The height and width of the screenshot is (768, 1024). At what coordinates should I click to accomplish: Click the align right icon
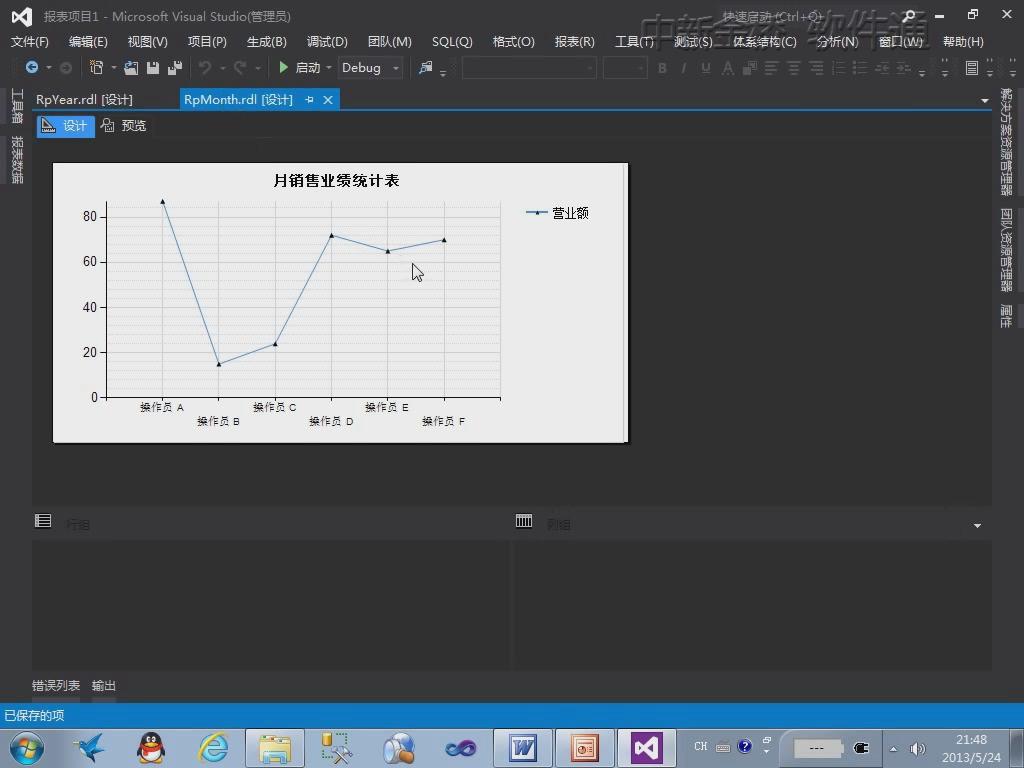[x=816, y=68]
